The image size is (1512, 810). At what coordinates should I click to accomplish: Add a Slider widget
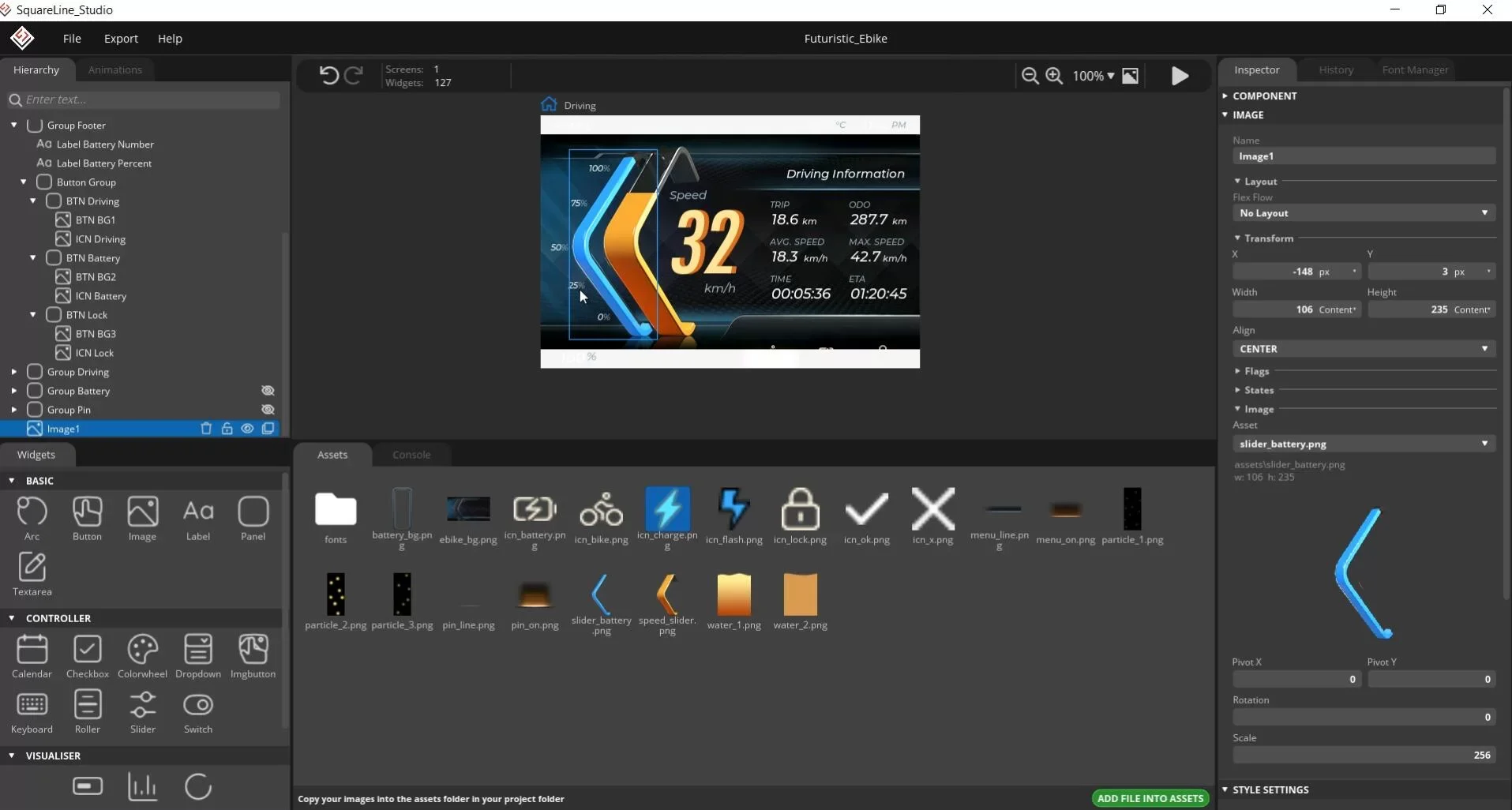(x=142, y=711)
